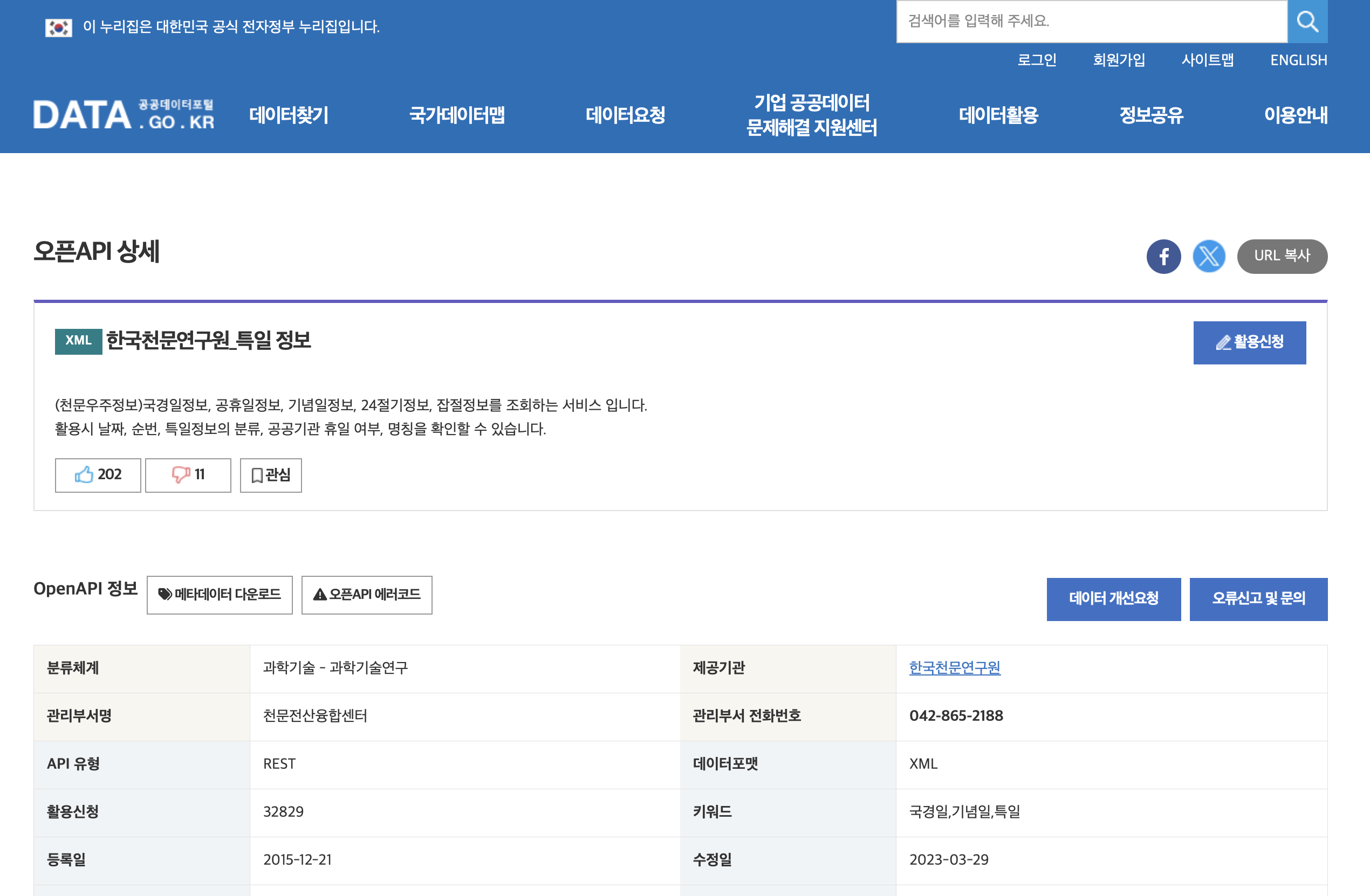Select department 천문전산융합센터

pos(315,715)
